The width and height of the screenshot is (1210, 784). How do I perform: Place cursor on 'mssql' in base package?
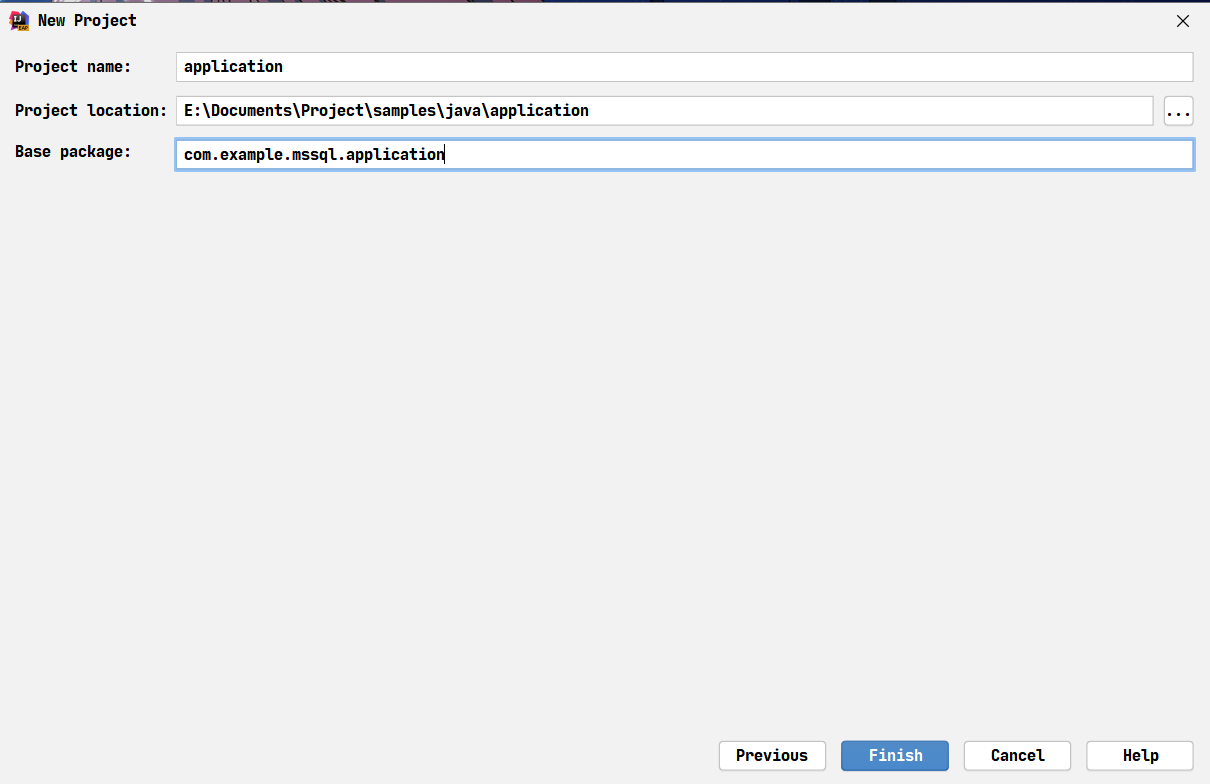coord(314,155)
